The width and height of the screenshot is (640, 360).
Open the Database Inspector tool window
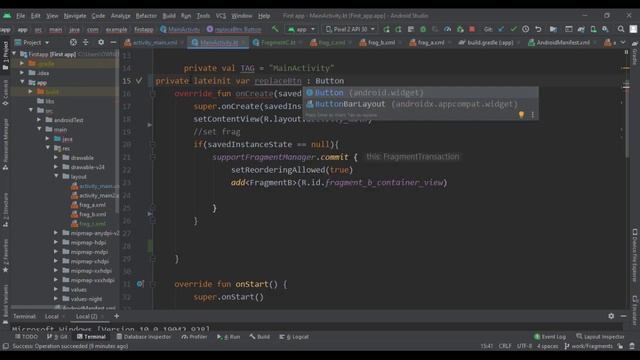[x=144, y=337]
